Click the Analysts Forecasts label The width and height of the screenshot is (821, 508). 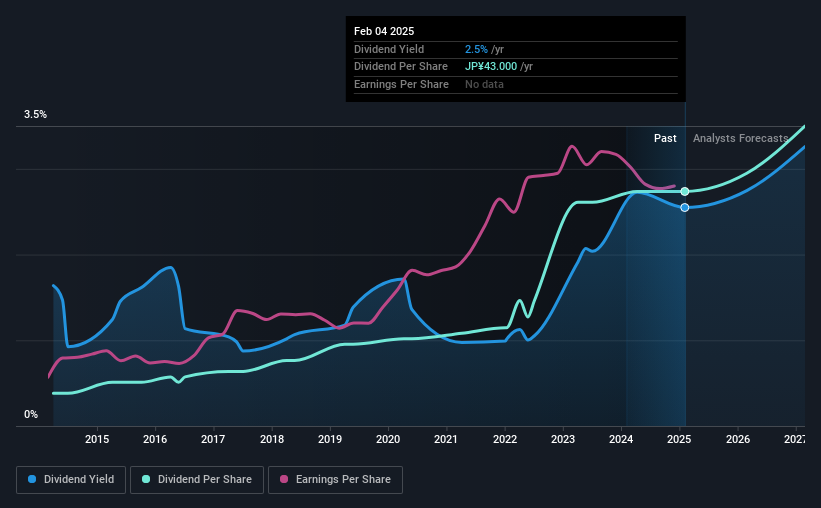coord(740,138)
